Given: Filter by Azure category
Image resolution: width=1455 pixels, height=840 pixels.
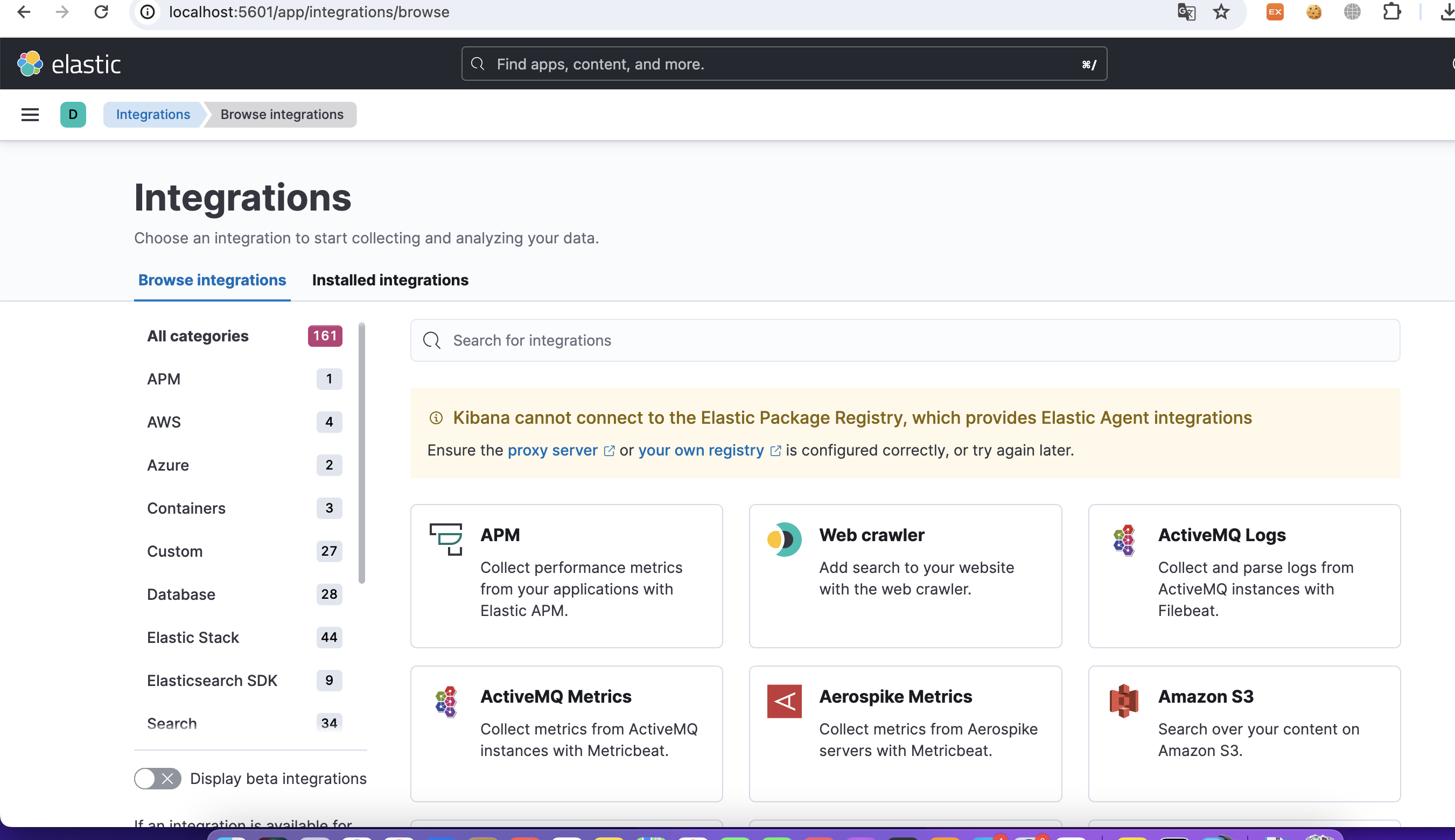Looking at the screenshot, I should tap(244, 465).
